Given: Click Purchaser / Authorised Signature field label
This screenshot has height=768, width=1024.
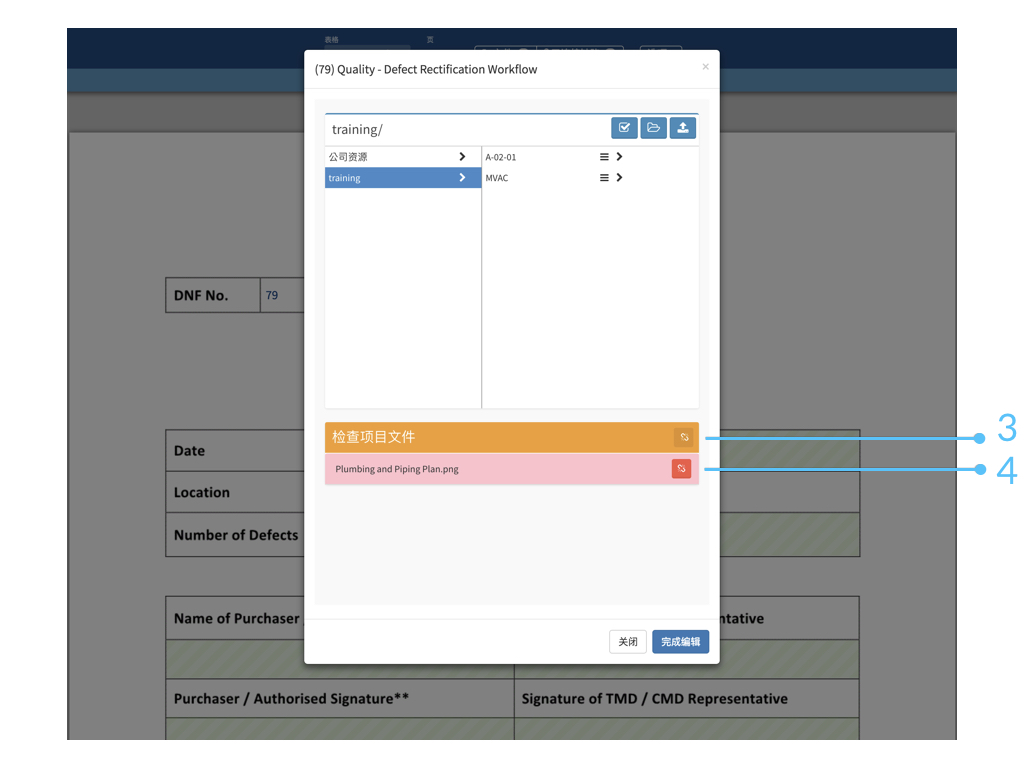Looking at the screenshot, I should (291, 699).
